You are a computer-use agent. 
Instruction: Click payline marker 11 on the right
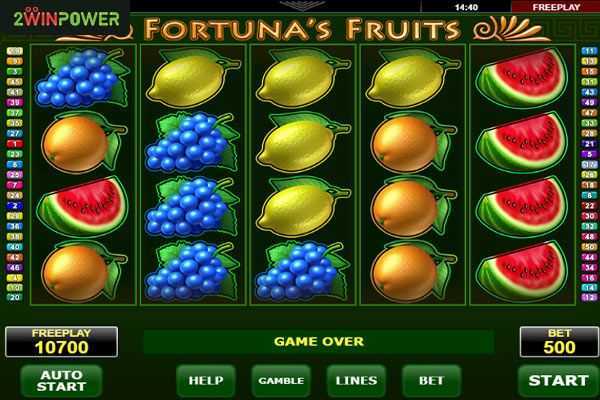pos(590,51)
